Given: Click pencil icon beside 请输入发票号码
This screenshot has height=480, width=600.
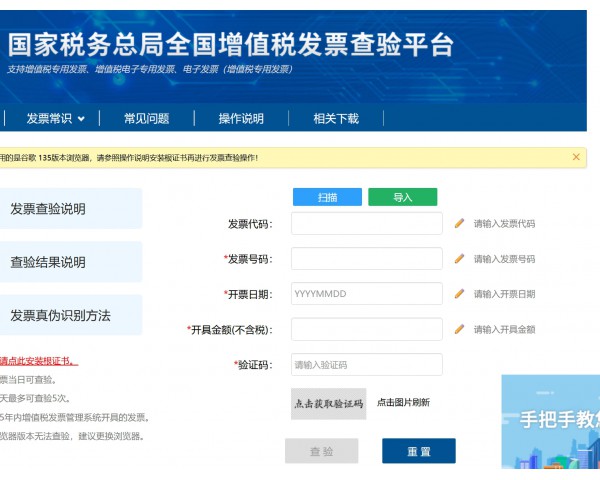Looking at the screenshot, I should (459, 258).
